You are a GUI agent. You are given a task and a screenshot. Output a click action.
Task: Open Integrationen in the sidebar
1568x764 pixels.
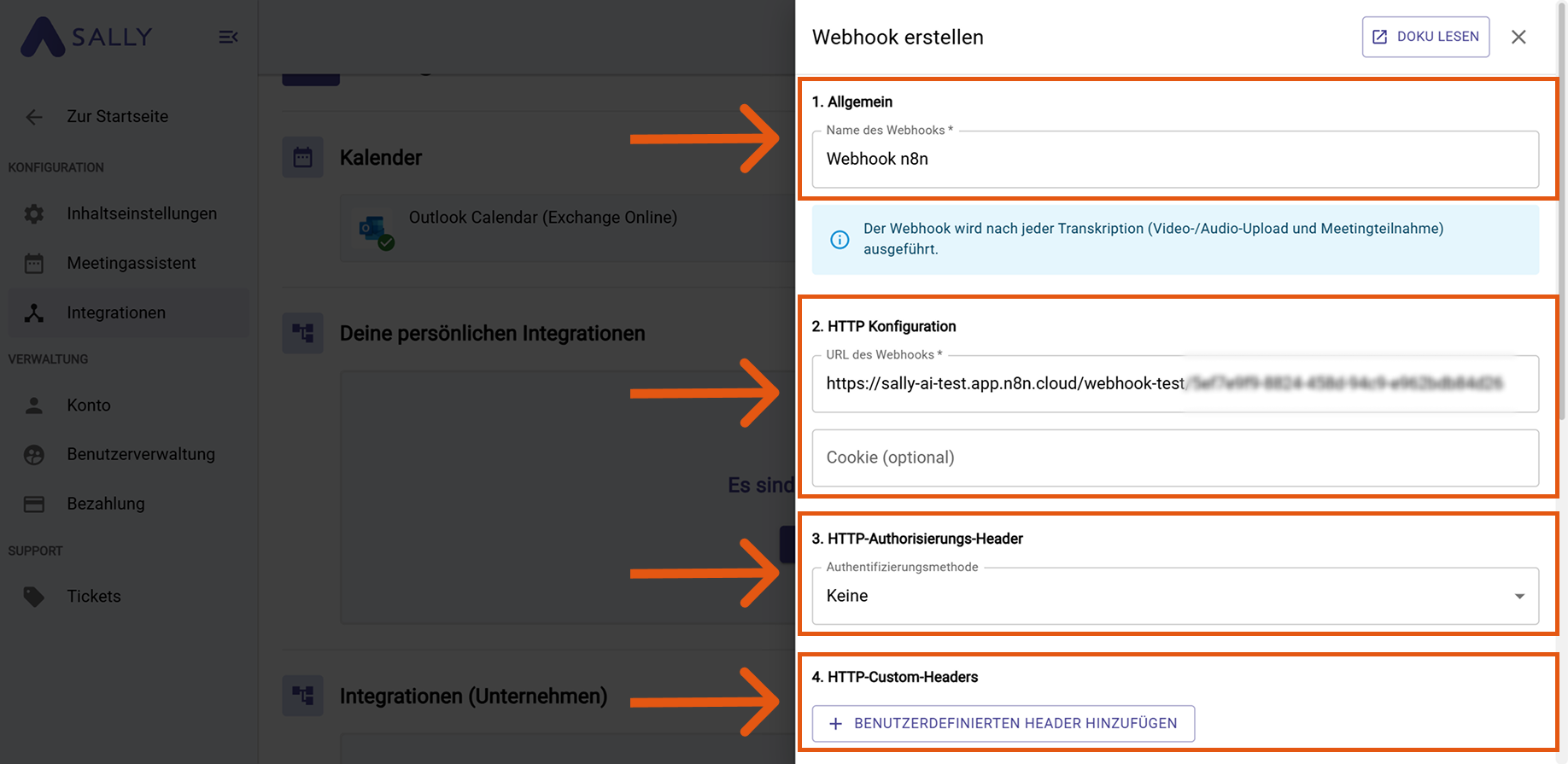click(x=116, y=313)
